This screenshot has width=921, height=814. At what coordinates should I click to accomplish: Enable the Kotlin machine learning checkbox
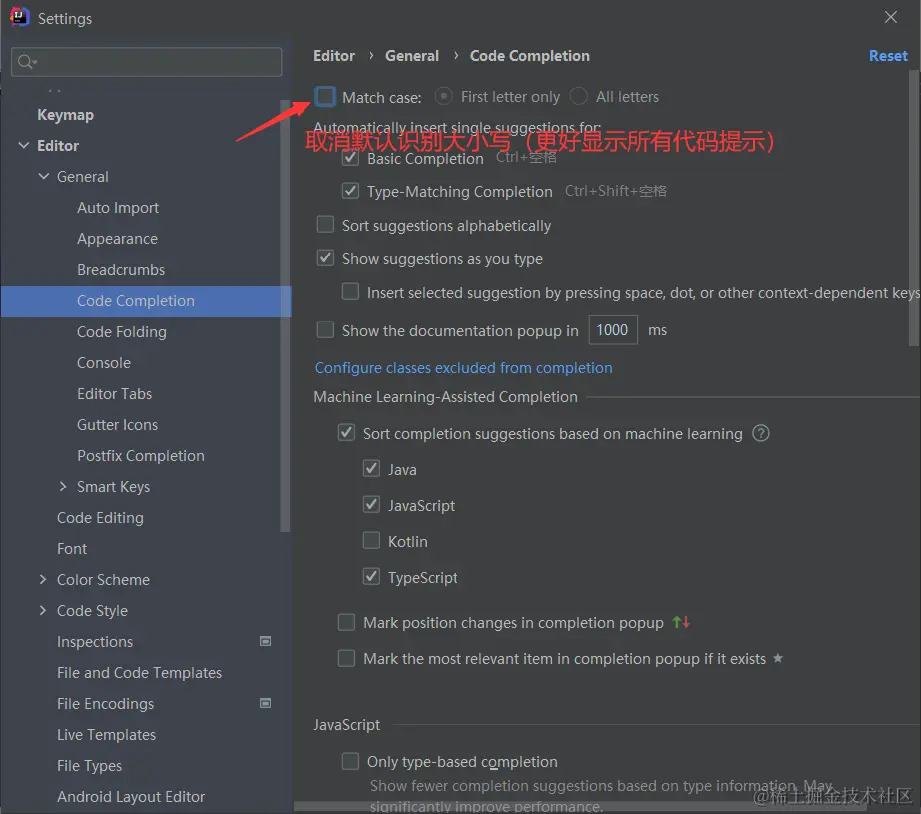coord(371,541)
